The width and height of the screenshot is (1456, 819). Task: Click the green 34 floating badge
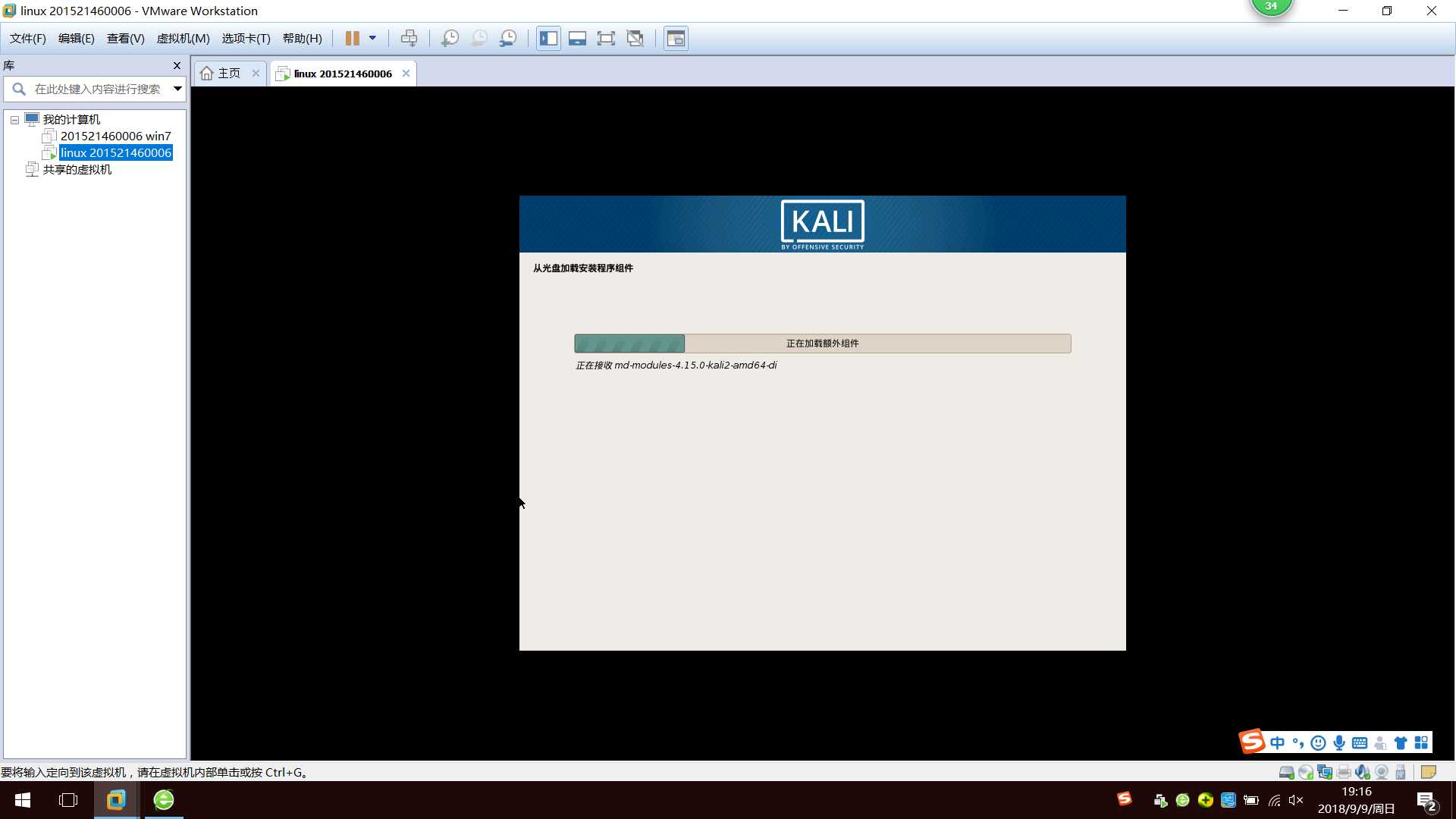pos(1272,8)
